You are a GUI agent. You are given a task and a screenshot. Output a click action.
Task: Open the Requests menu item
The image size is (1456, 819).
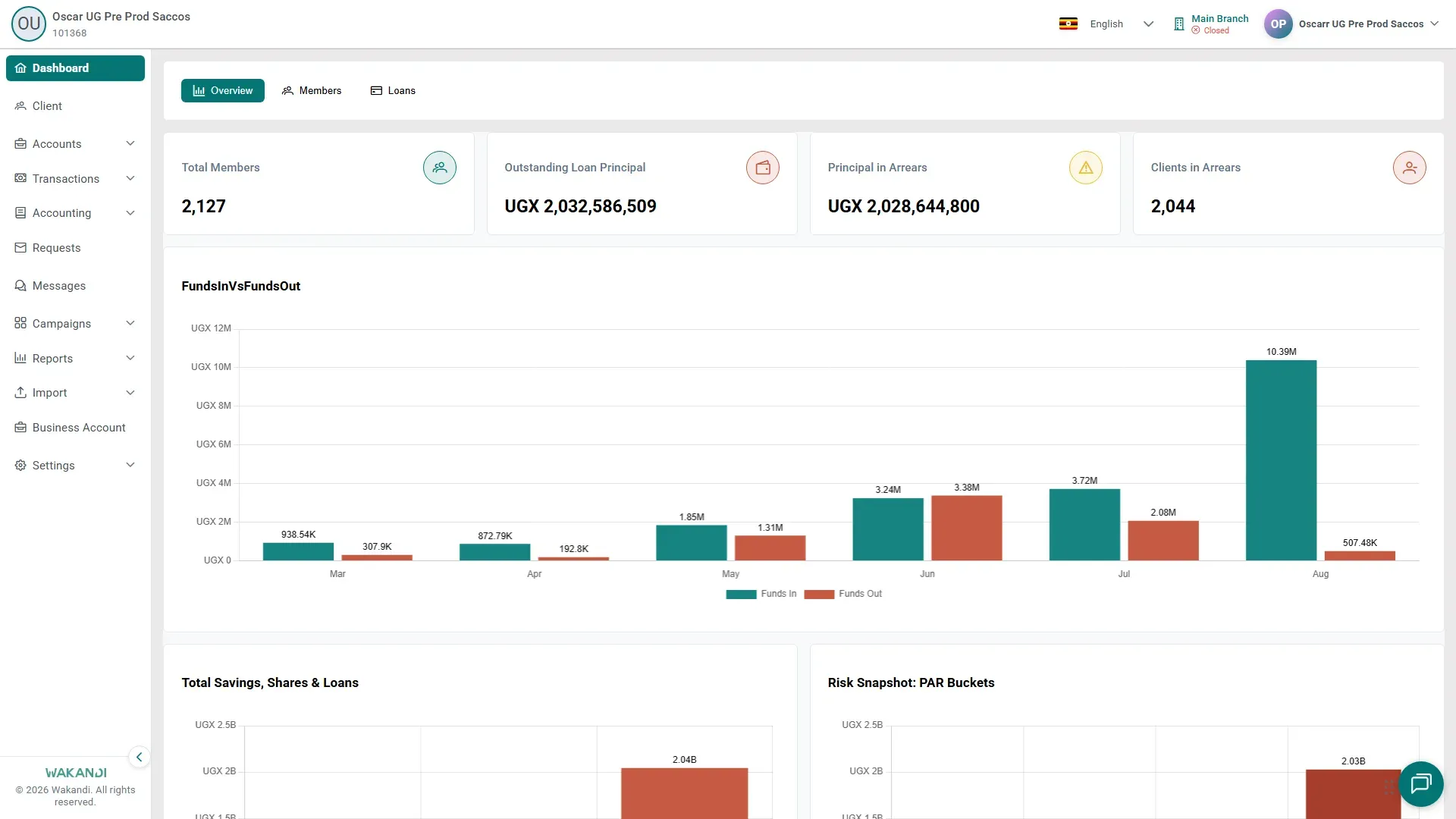point(75,248)
